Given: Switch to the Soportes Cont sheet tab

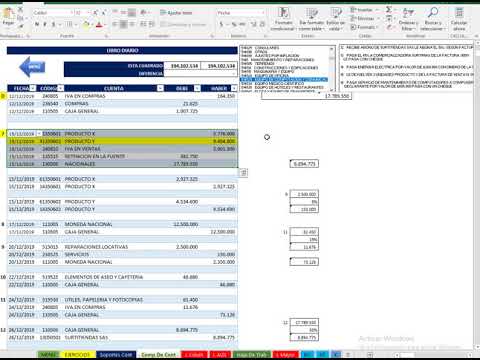Looking at the screenshot, I should point(116,355).
